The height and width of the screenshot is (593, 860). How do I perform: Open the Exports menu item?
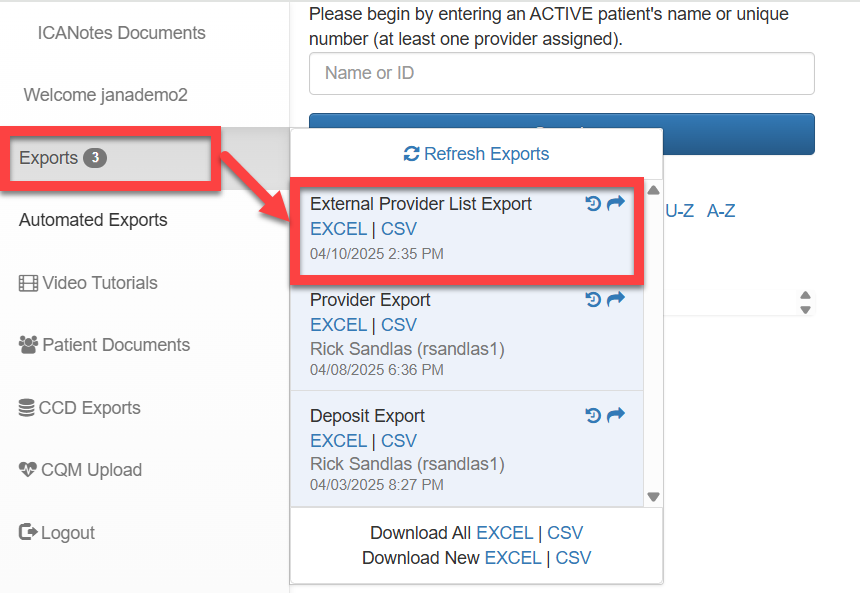coord(49,158)
